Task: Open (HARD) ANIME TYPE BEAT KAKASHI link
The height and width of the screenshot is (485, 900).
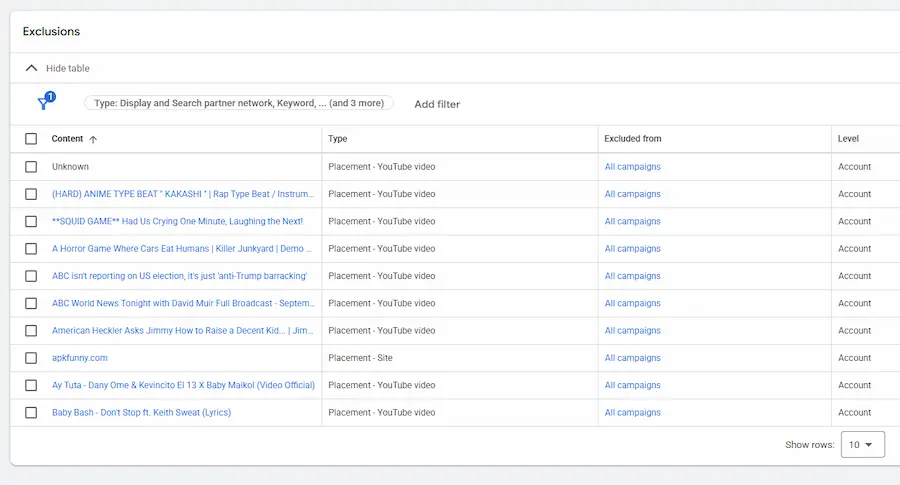Action: pyautogui.click(x=183, y=194)
